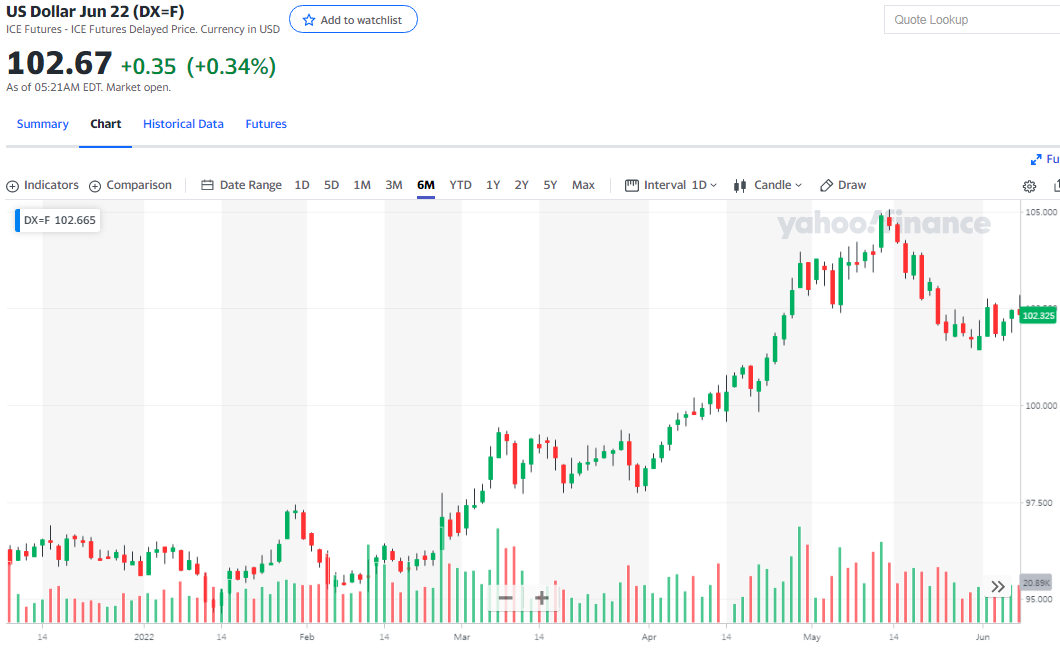Click the +0.35 (+0.34%) change text
1060x651 pixels.
point(198,66)
